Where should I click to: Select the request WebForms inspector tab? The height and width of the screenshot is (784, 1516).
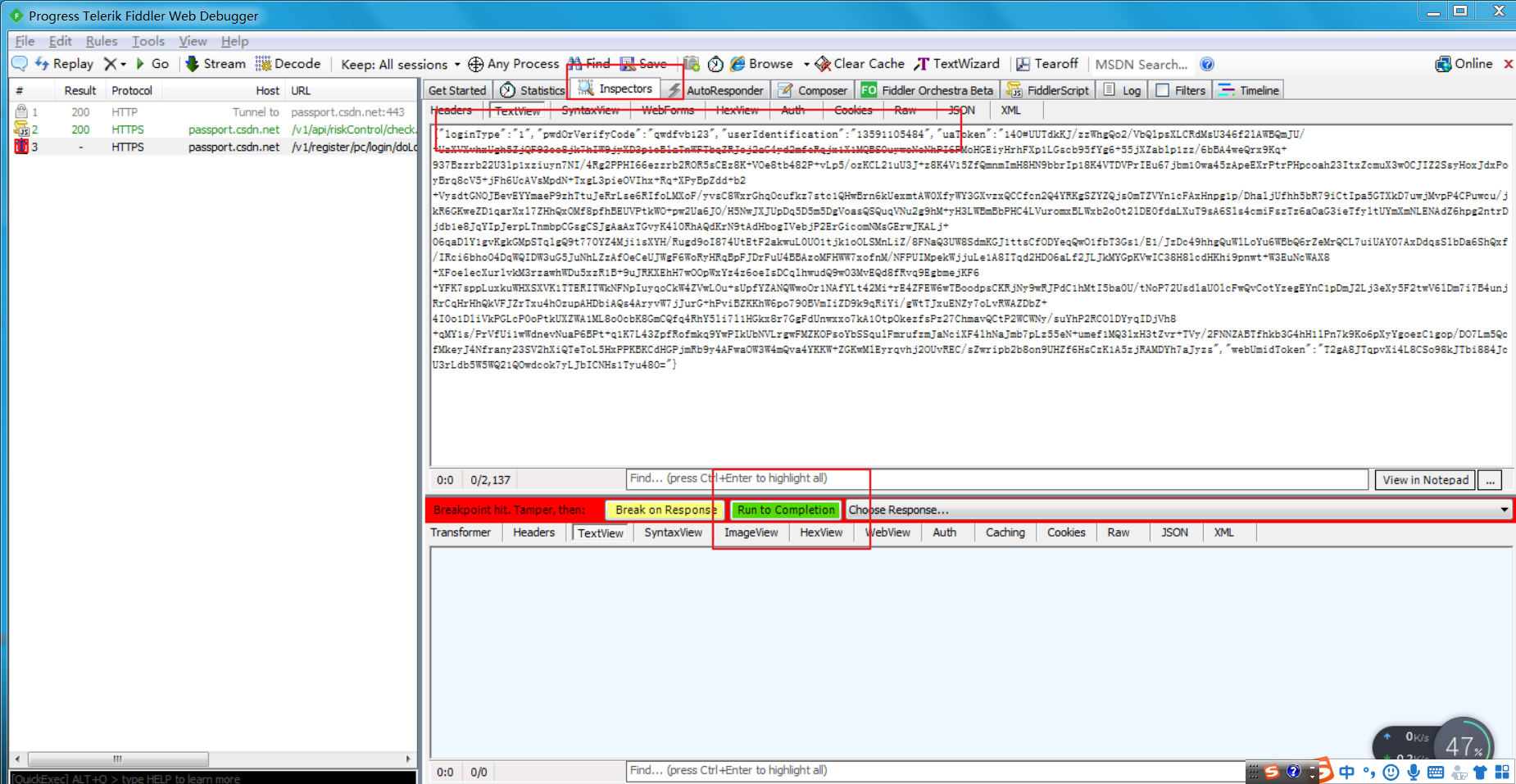(668, 110)
